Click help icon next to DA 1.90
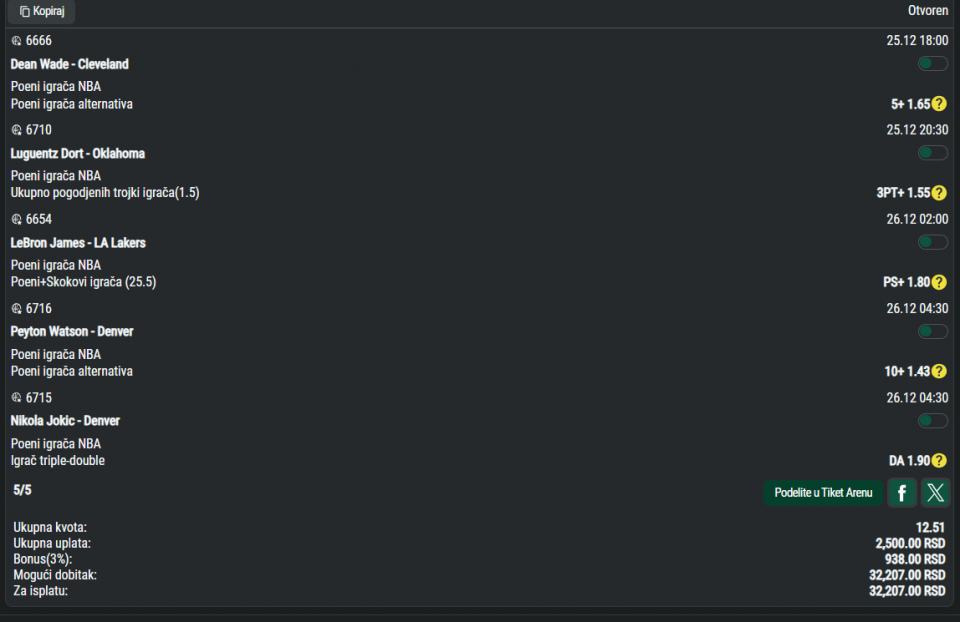Viewport: 960px width, 622px height. pyautogui.click(x=939, y=461)
